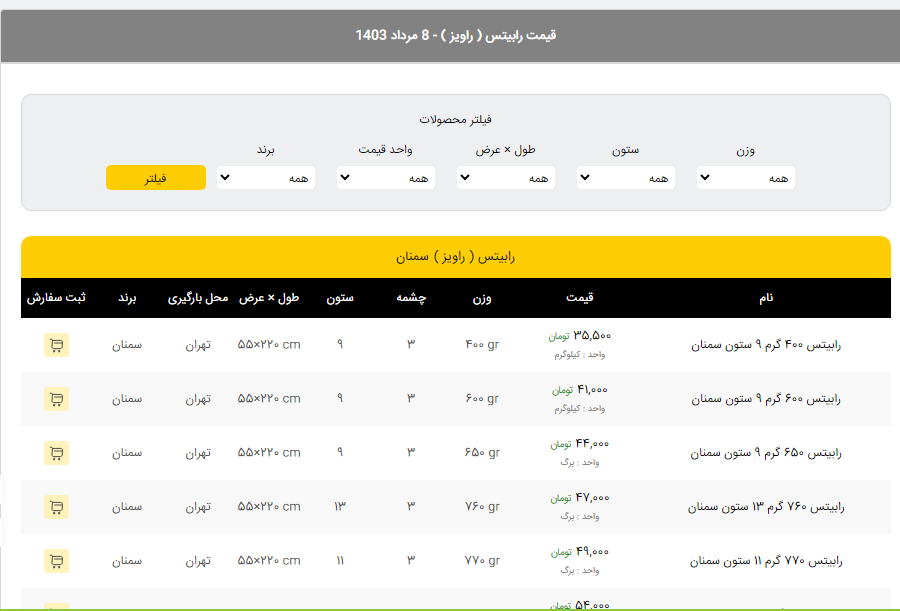The height and width of the screenshot is (611, 900).
Task: Click the قیمت column header
Action: (579, 298)
